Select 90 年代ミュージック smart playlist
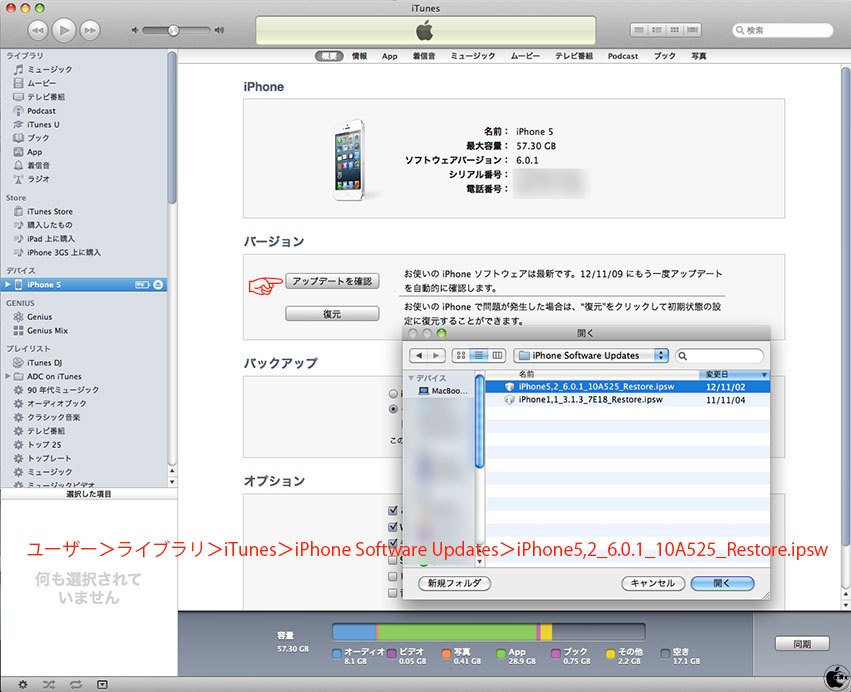 (x=62, y=390)
